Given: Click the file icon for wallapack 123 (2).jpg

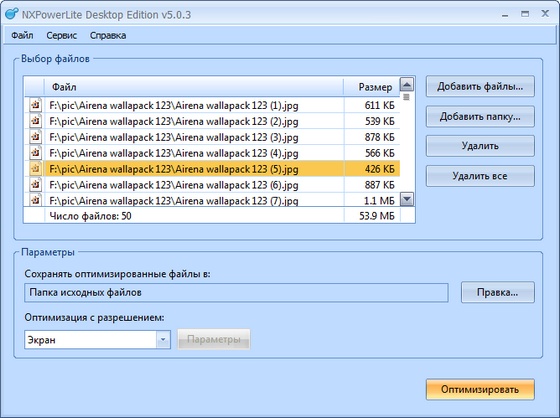Looking at the screenshot, I should [35, 121].
